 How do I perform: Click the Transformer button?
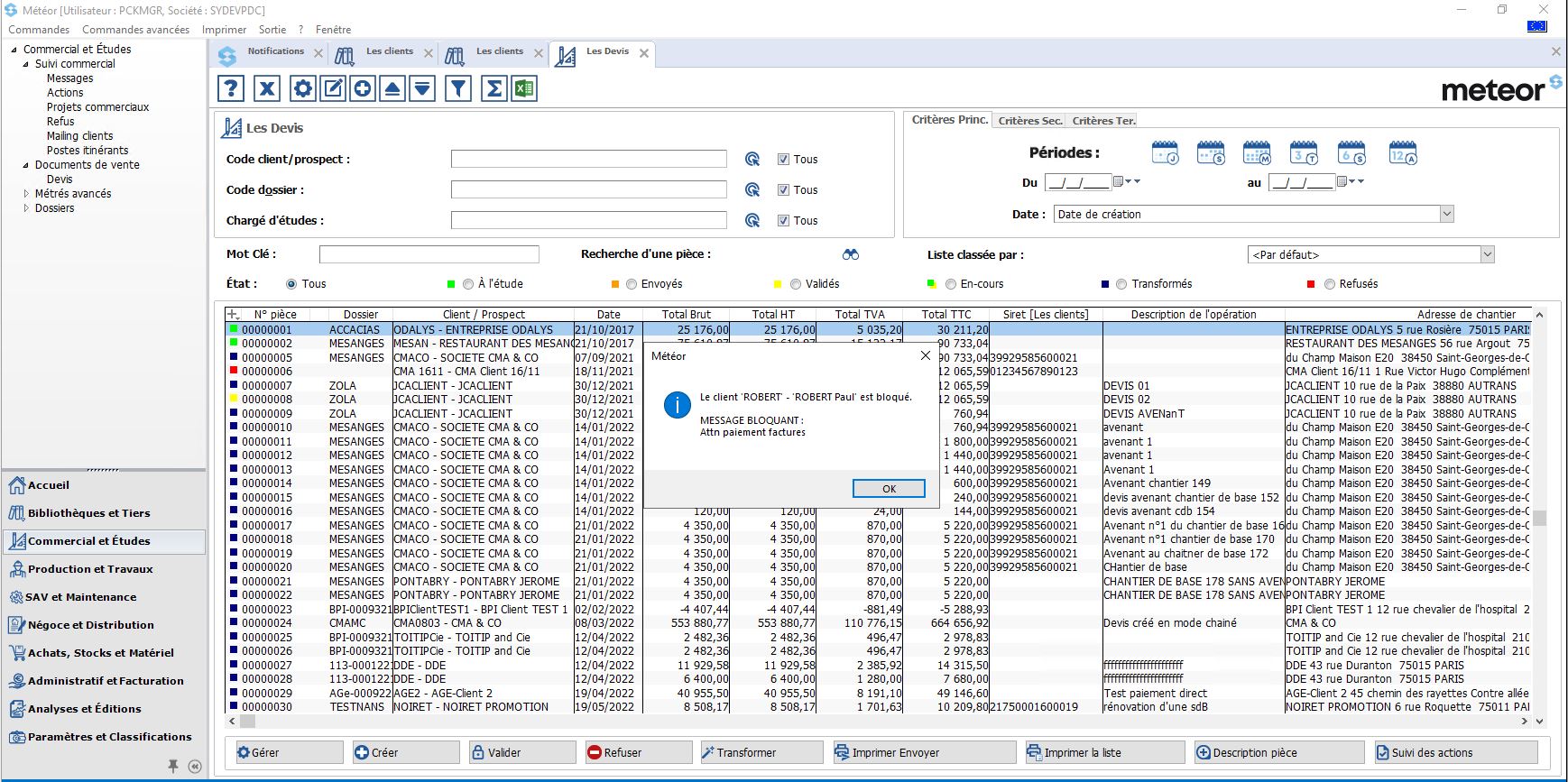[761, 752]
